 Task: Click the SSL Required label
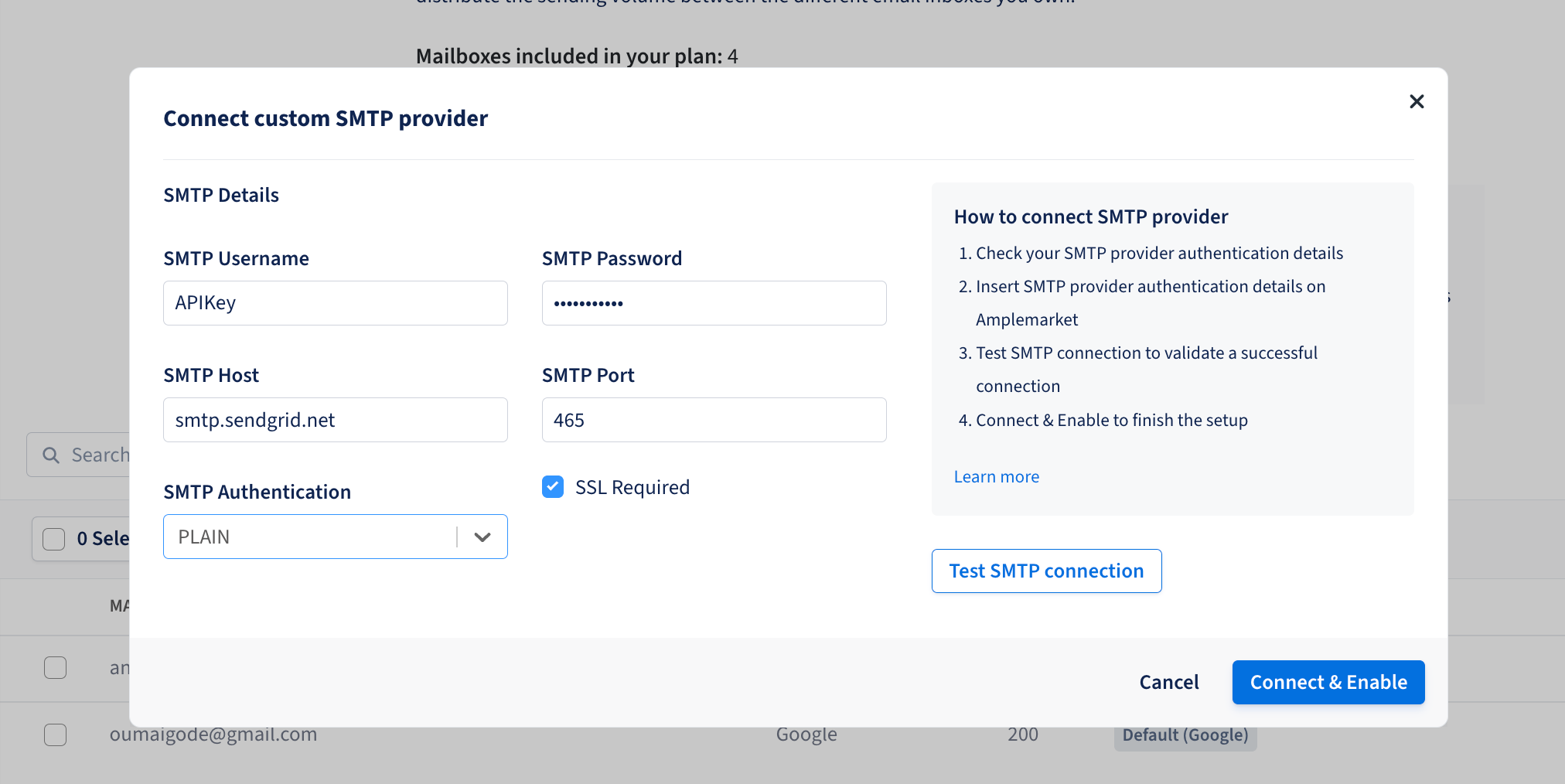pyautogui.click(x=632, y=488)
